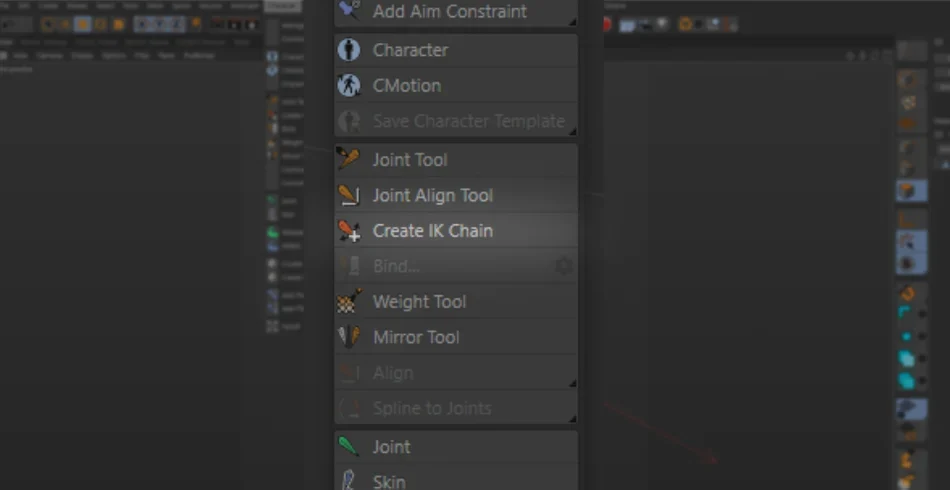The width and height of the screenshot is (950, 490).
Task: Click the dimmed Align entry
Action: pyautogui.click(x=456, y=373)
